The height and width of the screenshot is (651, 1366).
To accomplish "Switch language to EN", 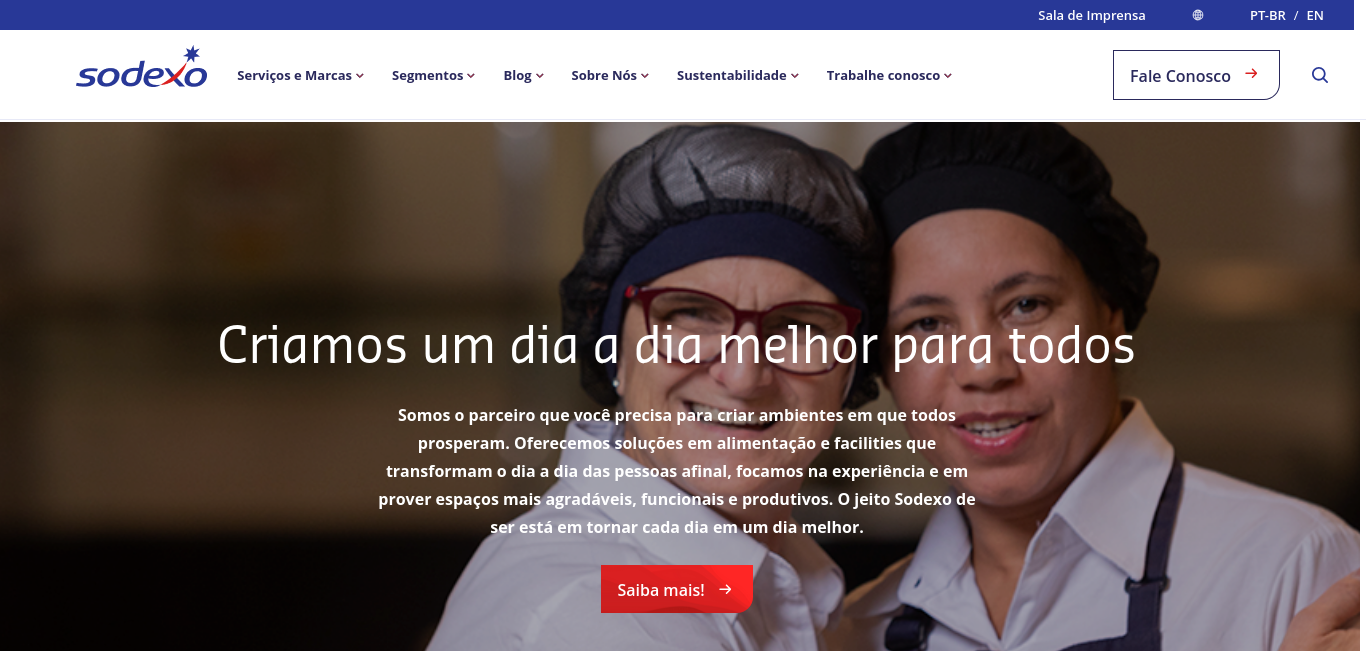I will point(1315,15).
